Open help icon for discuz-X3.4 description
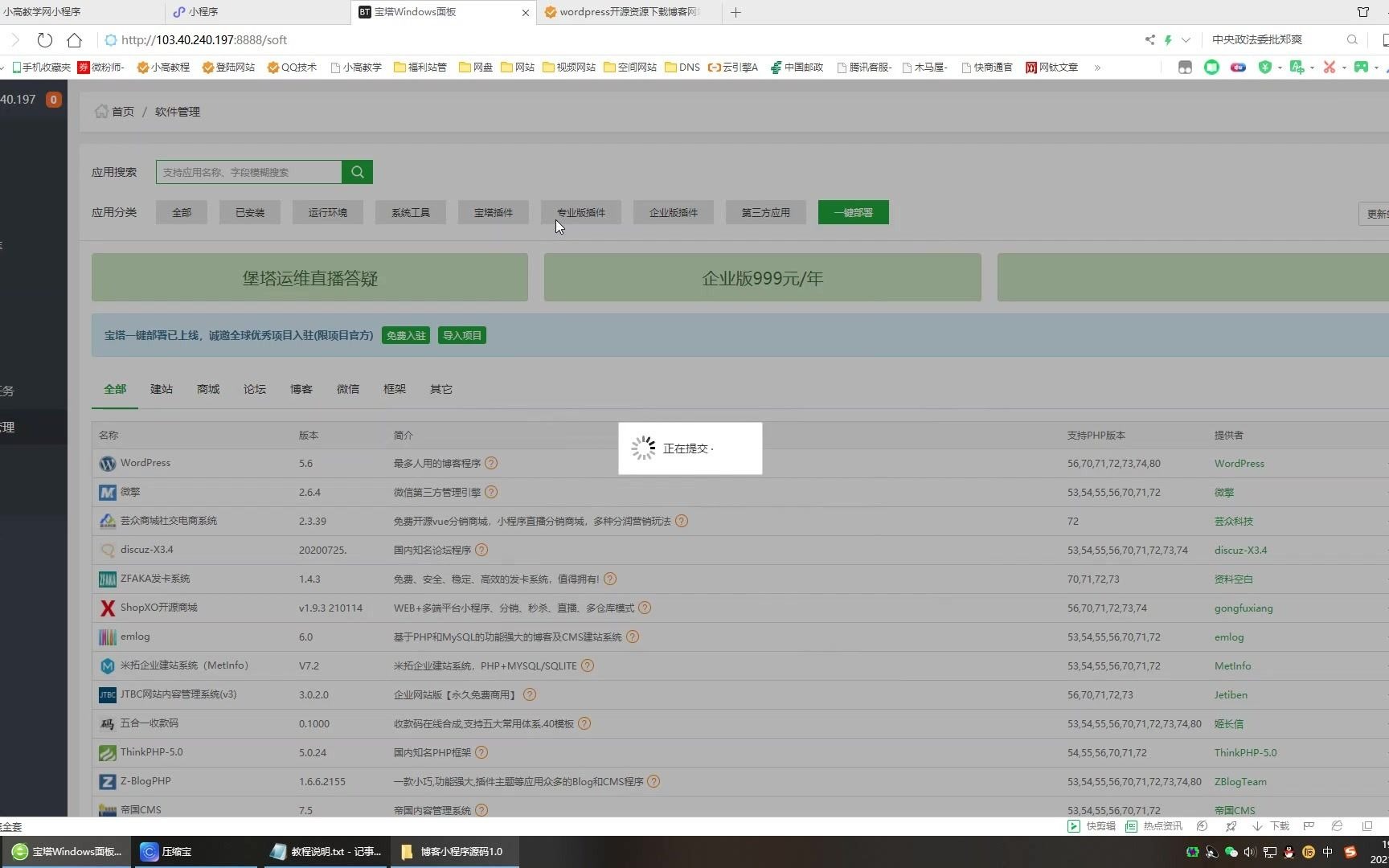 [x=481, y=550]
